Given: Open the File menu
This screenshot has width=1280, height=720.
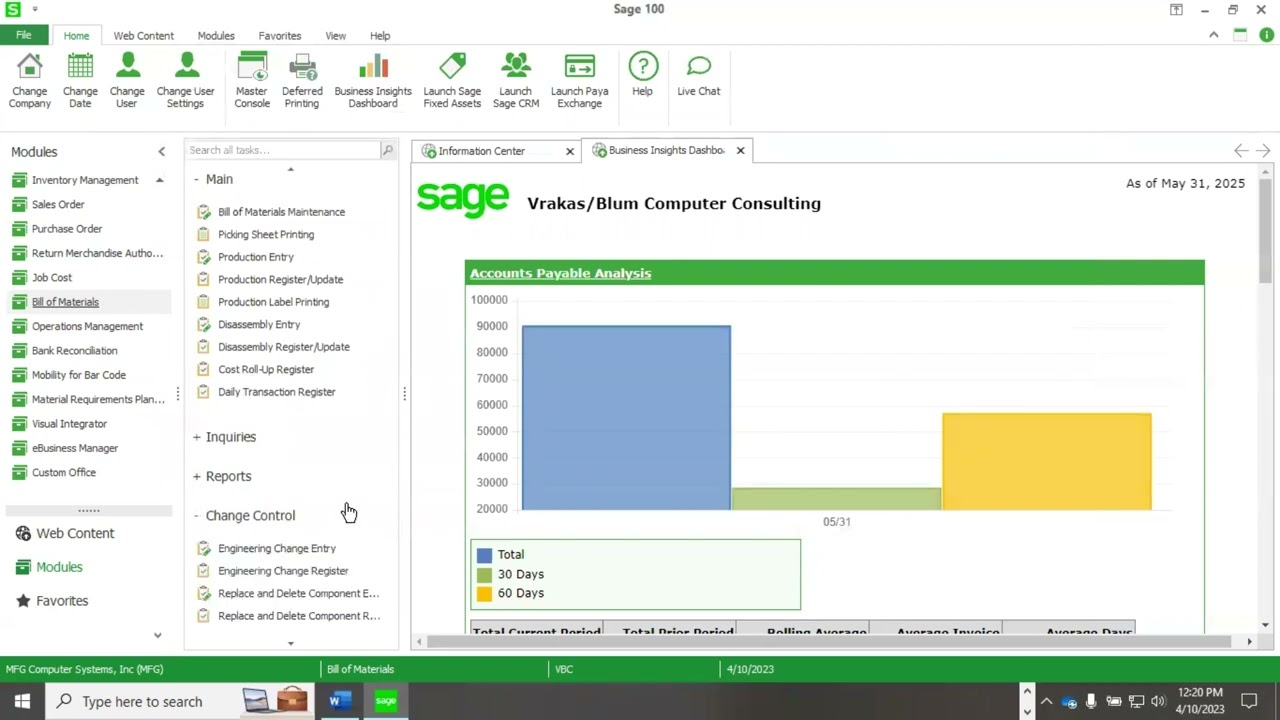Looking at the screenshot, I should 24,35.
